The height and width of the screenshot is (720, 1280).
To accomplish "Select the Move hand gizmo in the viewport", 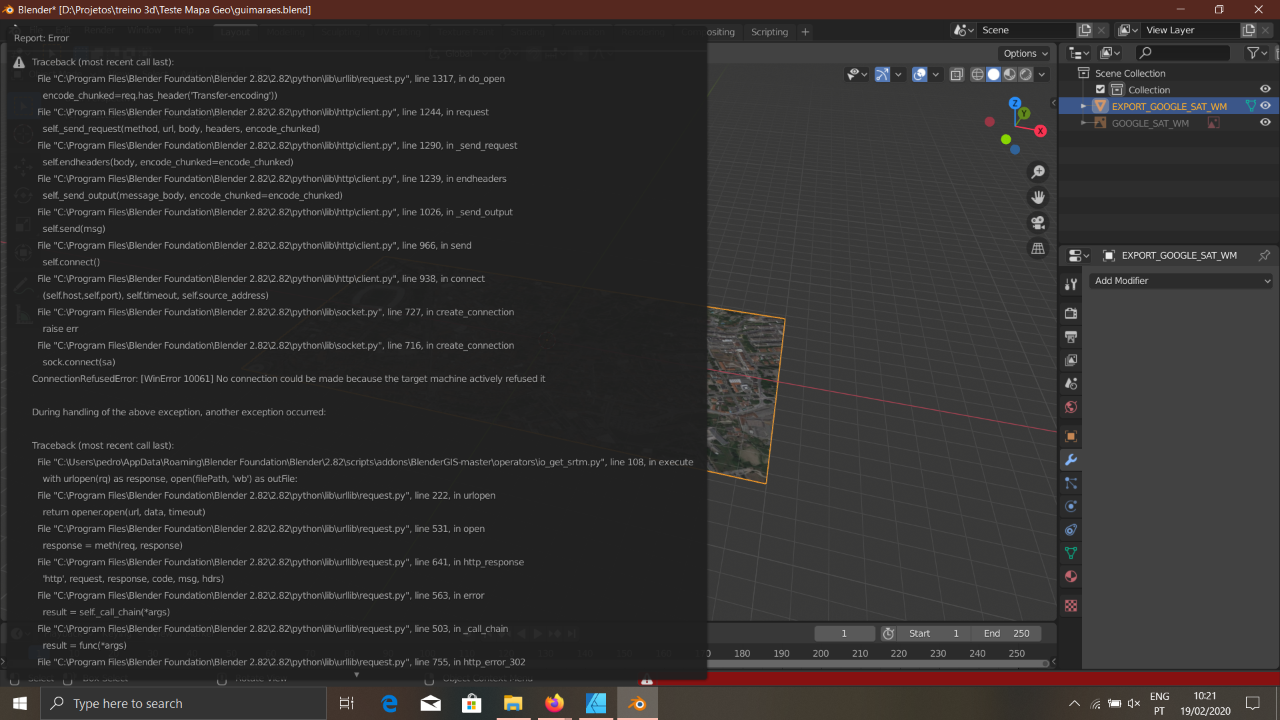I will [x=1038, y=197].
